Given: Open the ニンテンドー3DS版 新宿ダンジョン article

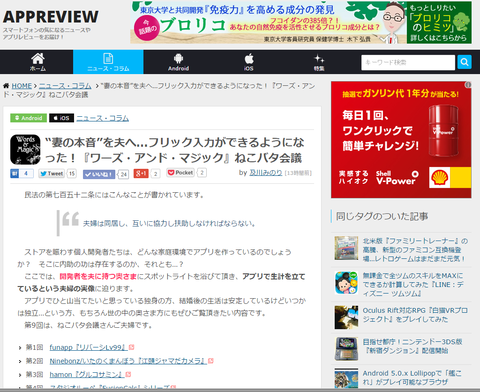Looking at the screenshot, I should [x=412, y=346].
